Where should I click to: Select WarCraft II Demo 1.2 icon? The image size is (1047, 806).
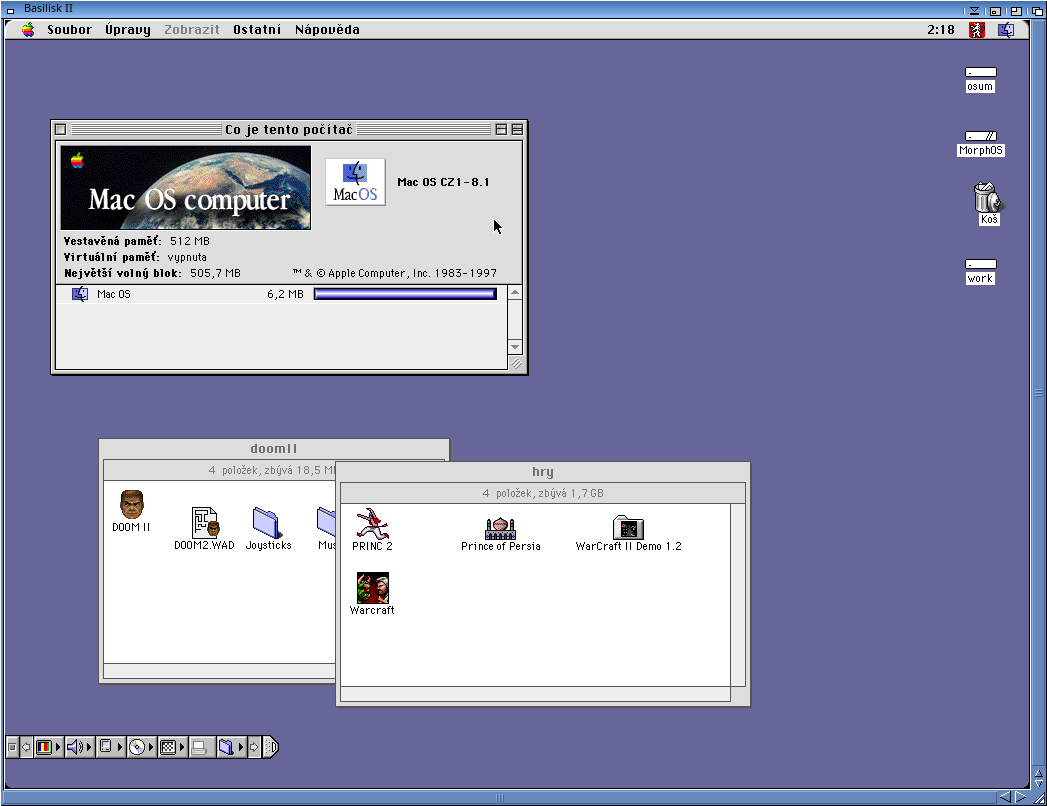[628, 527]
